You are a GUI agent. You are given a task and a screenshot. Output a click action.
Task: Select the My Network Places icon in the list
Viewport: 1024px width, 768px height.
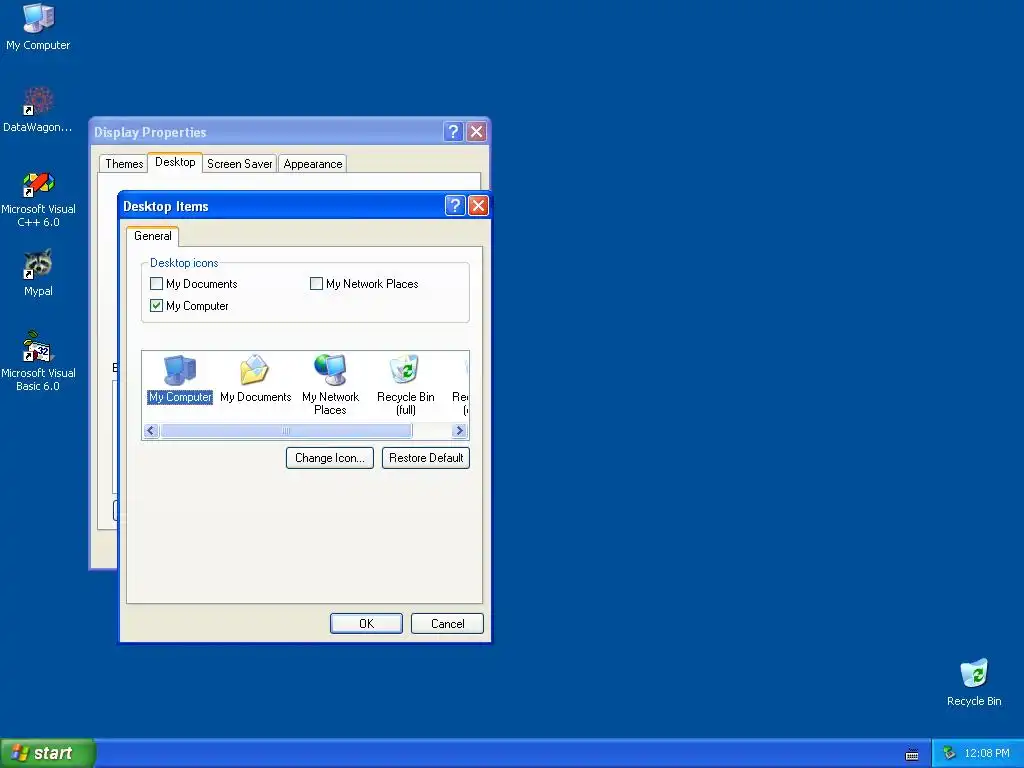[x=330, y=385]
